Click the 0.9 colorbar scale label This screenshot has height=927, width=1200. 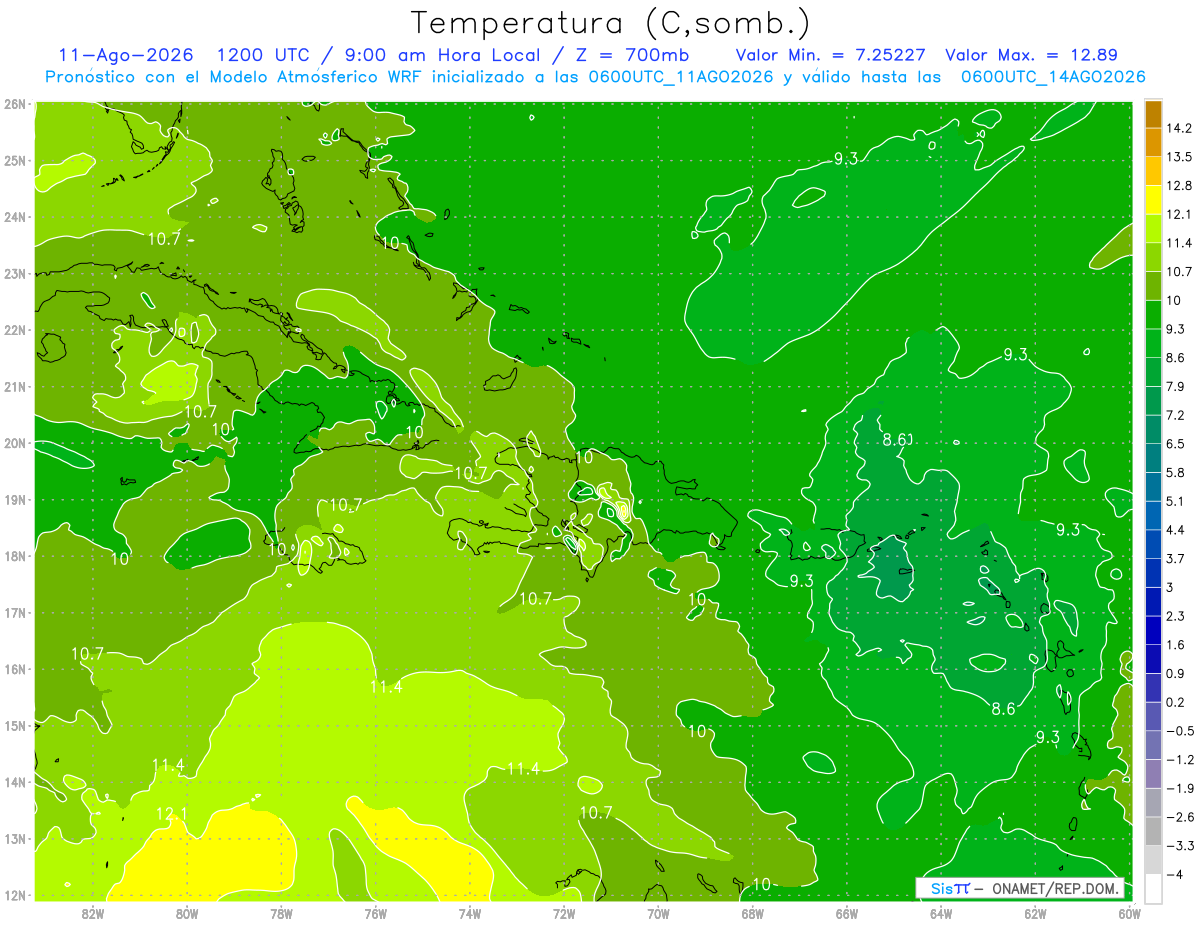click(1177, 673)
